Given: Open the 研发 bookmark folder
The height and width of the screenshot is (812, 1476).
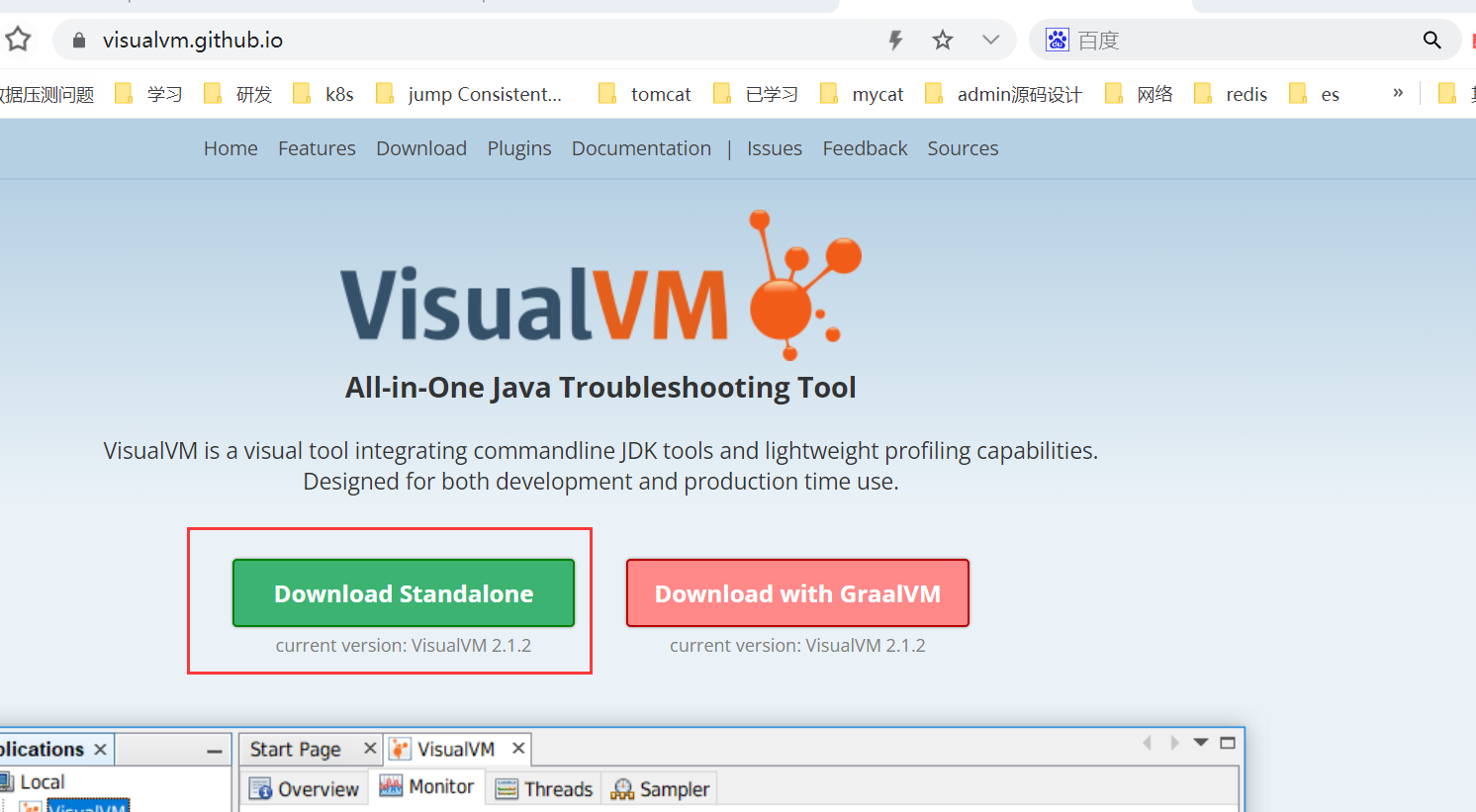Looking at the screenshot, I should pos(237,94).
